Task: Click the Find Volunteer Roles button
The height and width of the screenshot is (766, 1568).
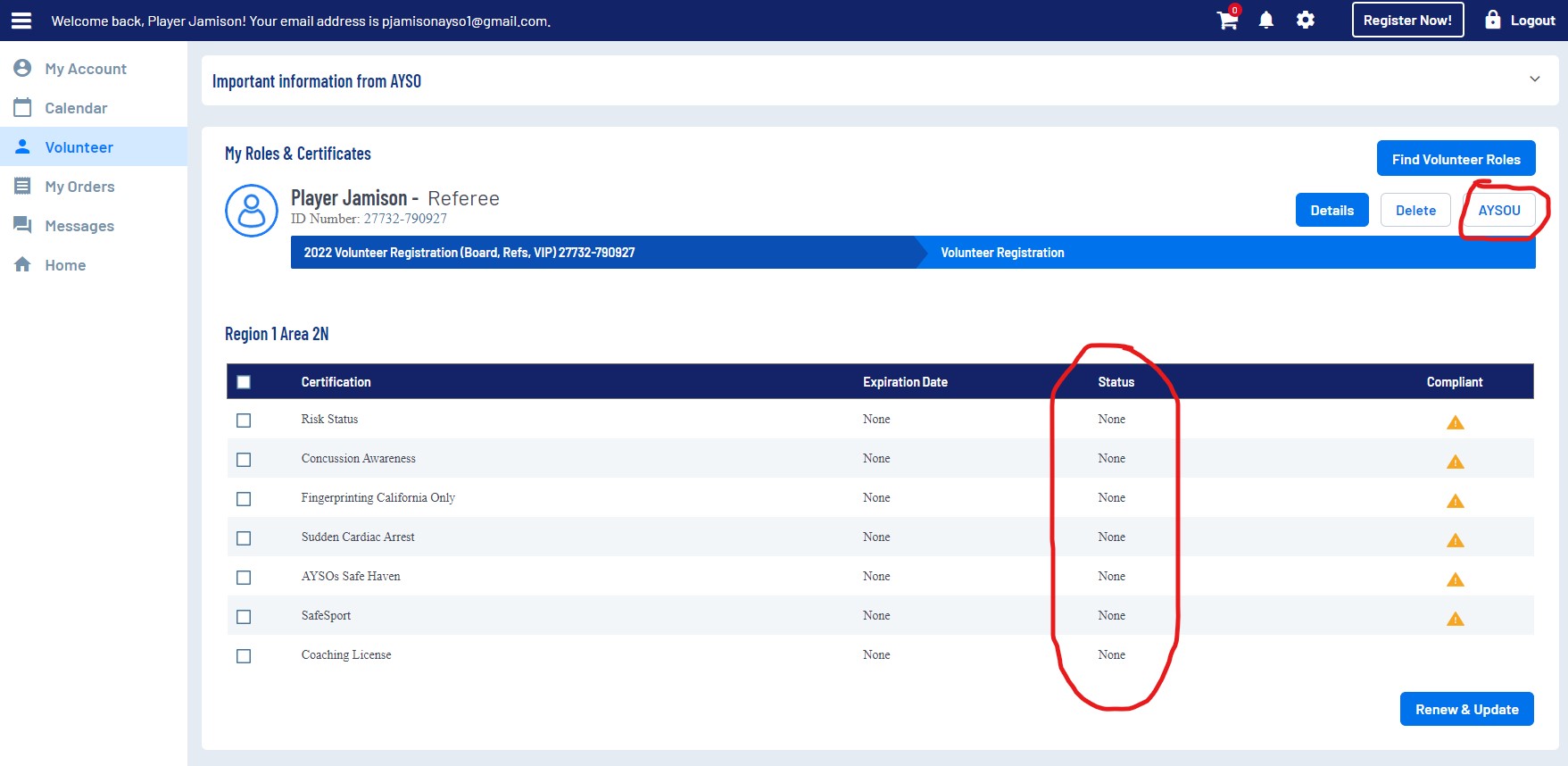Action: pyautogui.click(x=1456, y=159)
